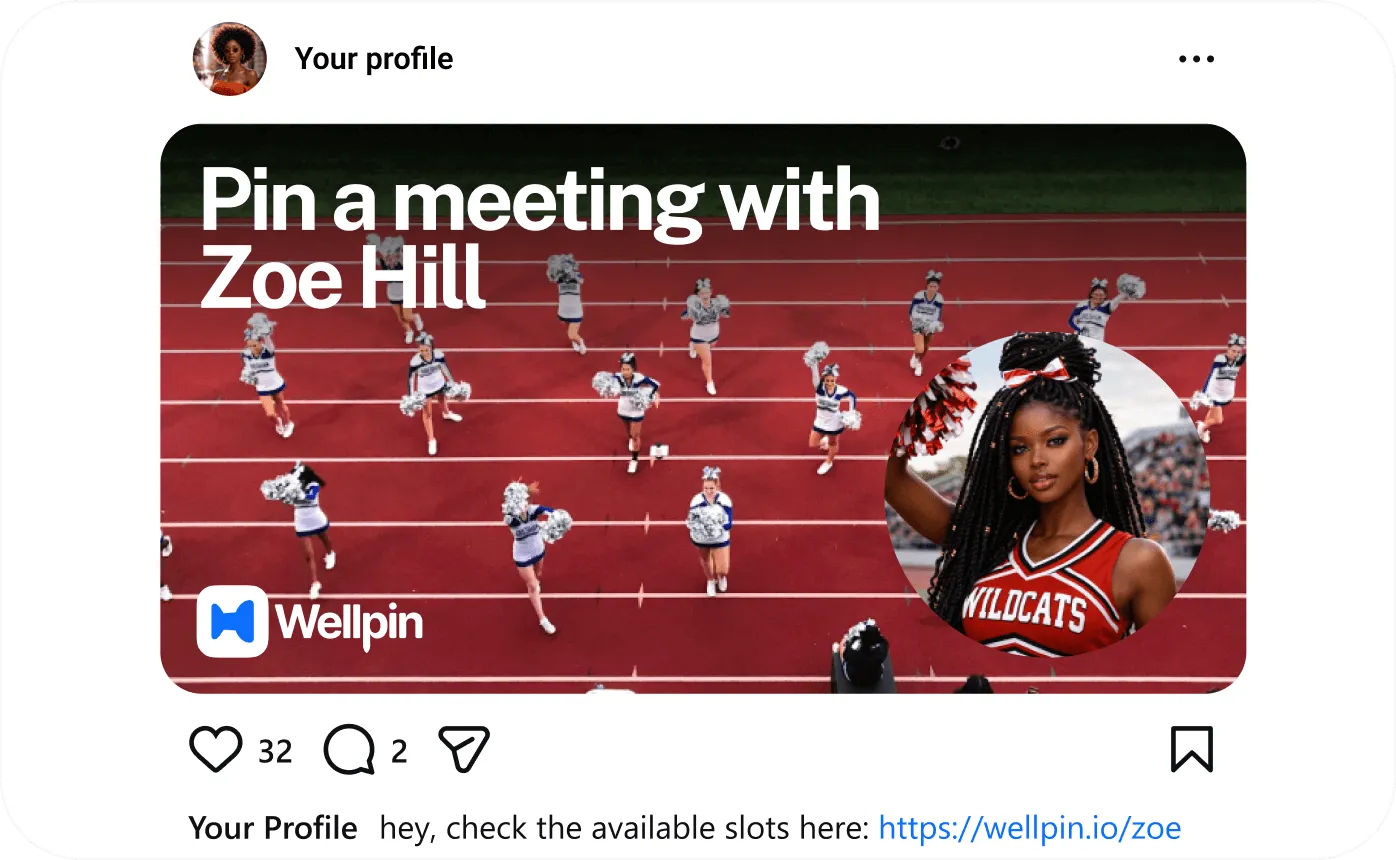
Task: Follow the wellpin.io/zoe link
Action: (x=1030, y=828)
